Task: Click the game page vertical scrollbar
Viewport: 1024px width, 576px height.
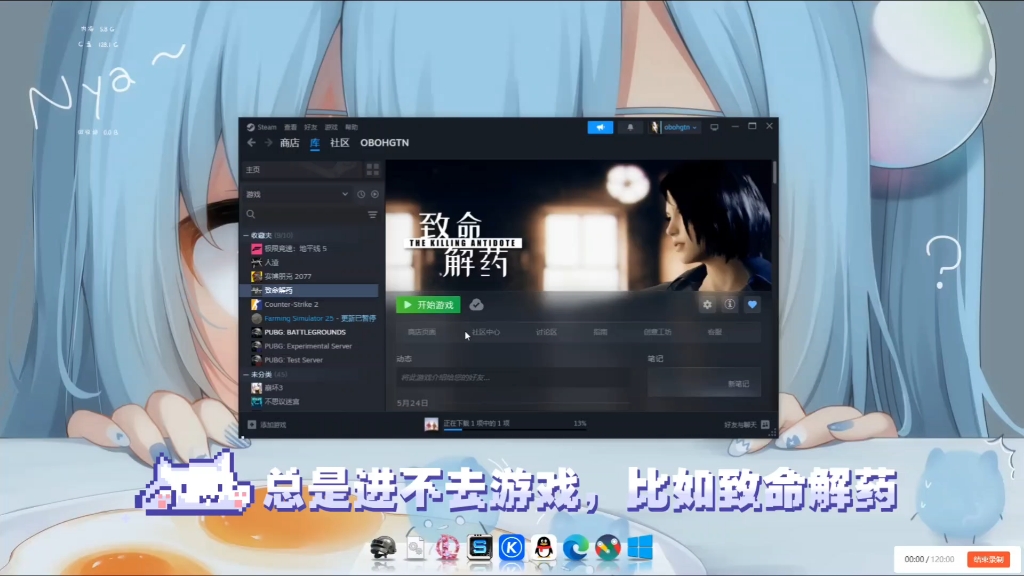Action: (x=775, y=172)
